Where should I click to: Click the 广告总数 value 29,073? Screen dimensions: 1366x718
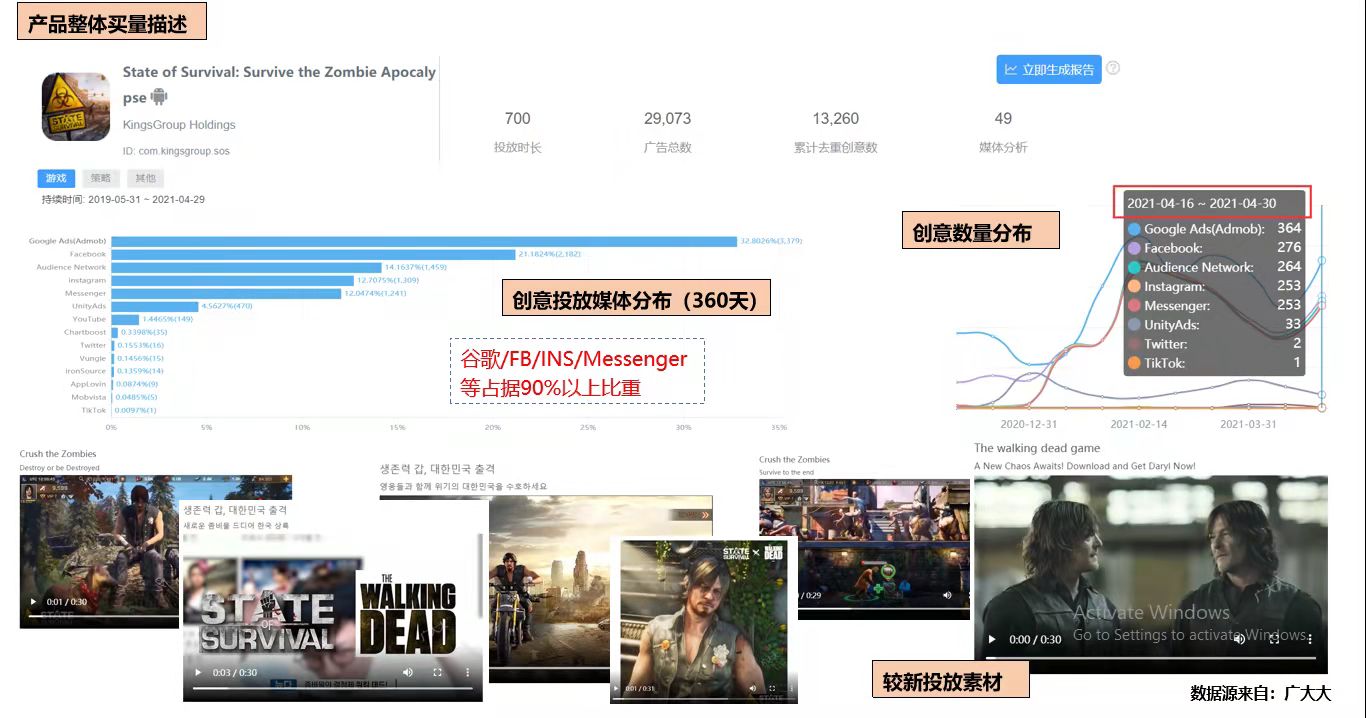(x=667, y=119)
